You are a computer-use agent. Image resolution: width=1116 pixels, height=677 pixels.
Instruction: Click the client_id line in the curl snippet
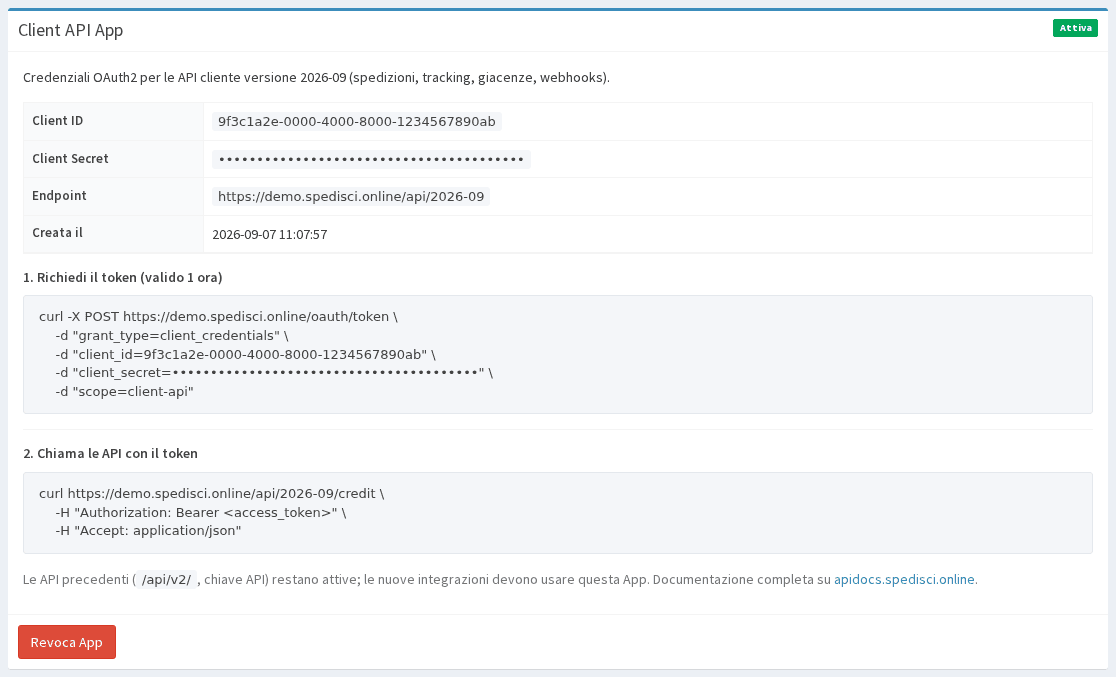tap(246, 355)
